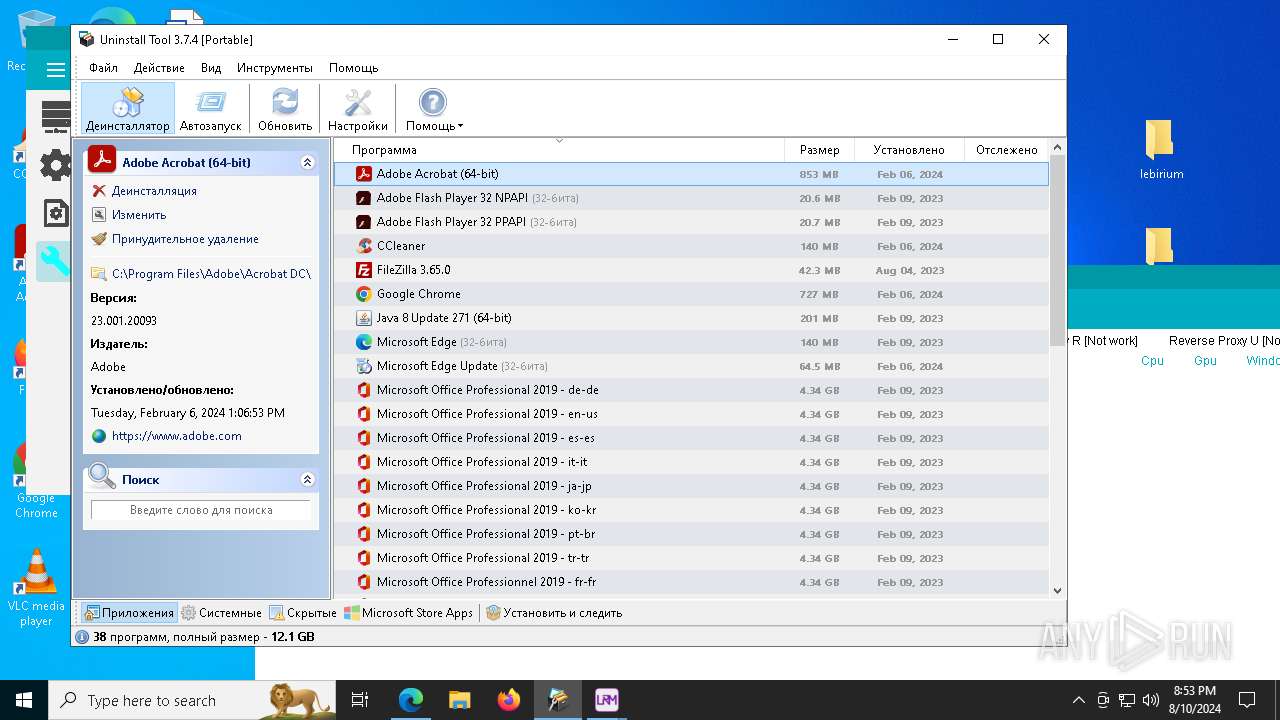Select the Office Professional 2019 en-us icon
This screenshot has height=720, width=1280.
click(364, 414)
